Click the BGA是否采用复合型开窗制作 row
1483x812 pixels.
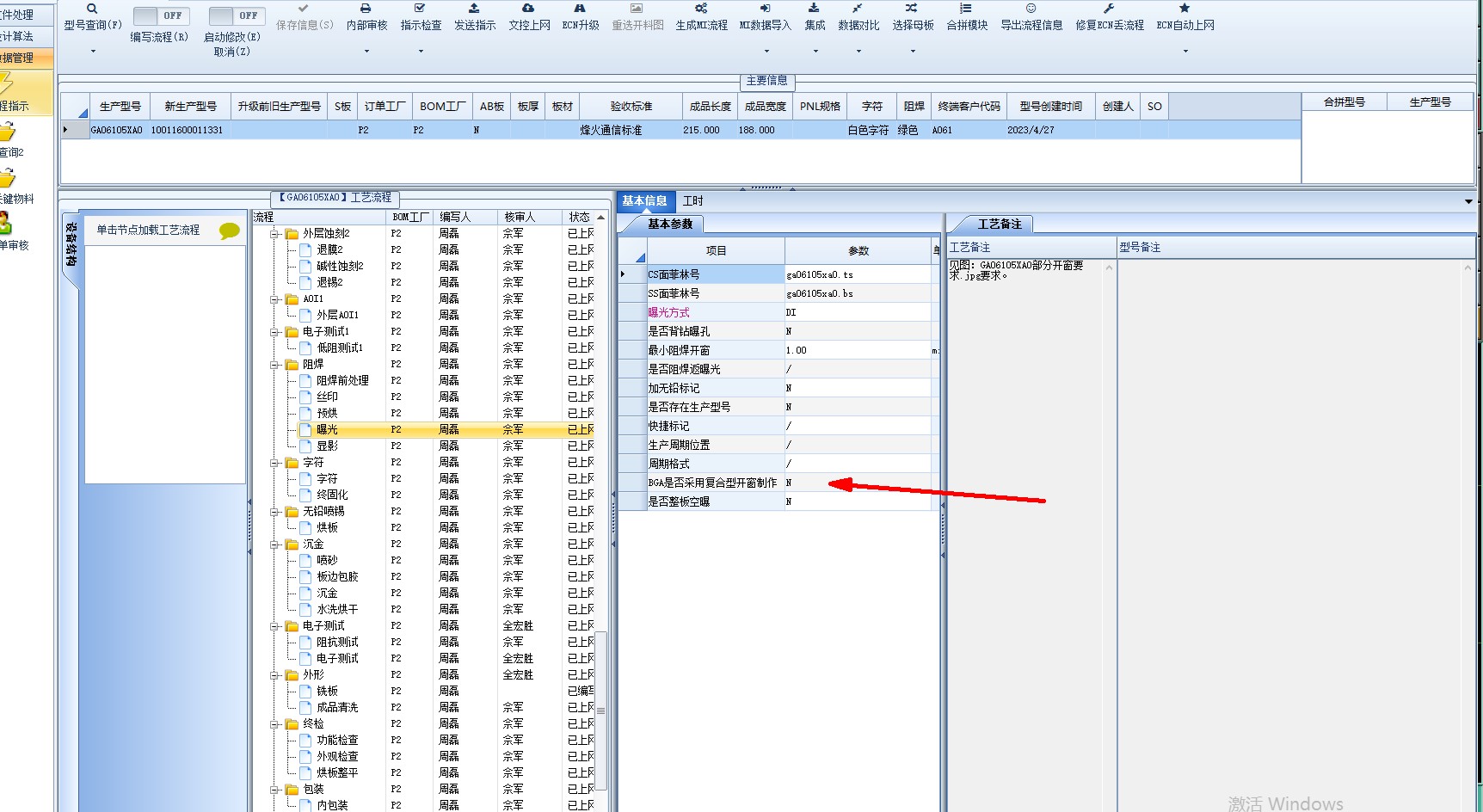tap(778, 483)
